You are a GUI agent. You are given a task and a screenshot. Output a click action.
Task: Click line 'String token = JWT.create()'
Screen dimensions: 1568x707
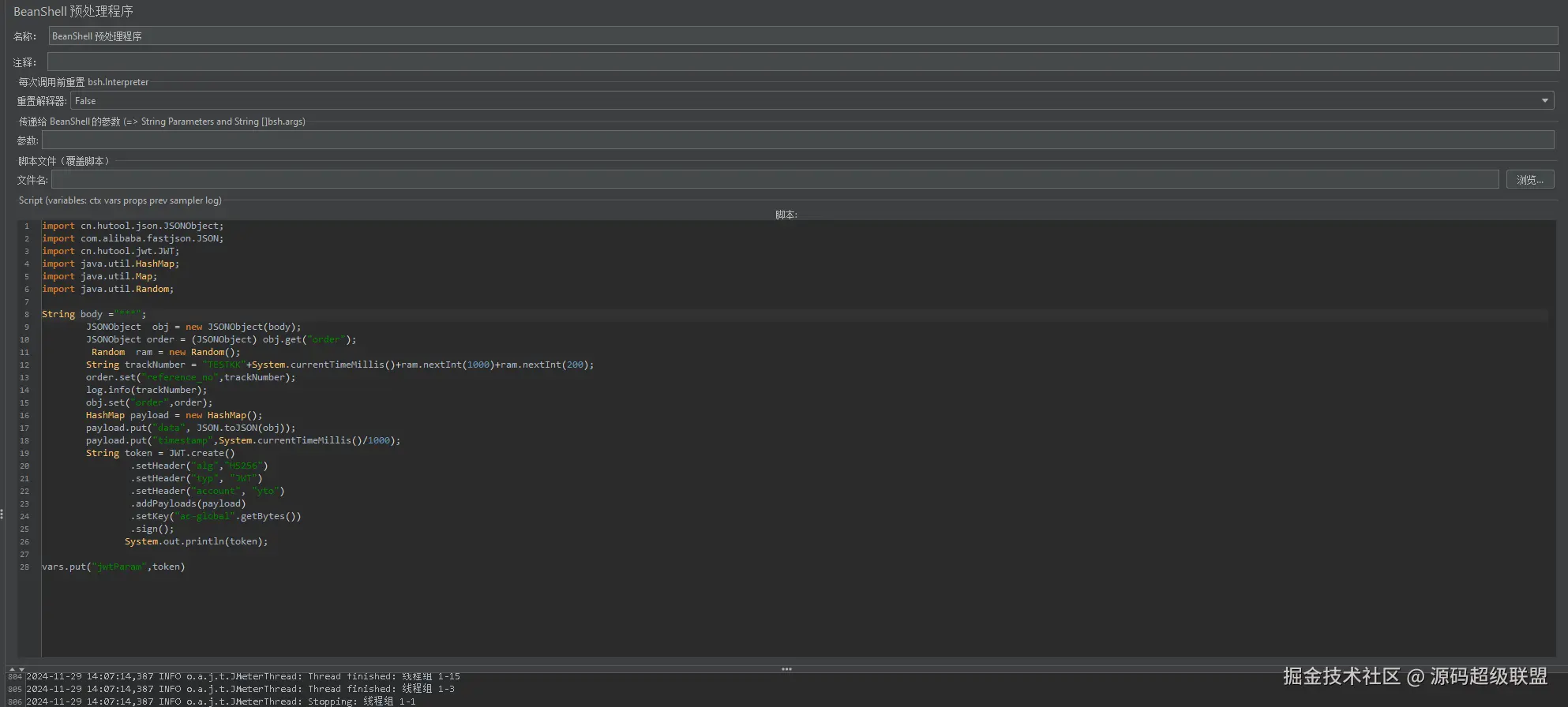(x=160, y=453)
